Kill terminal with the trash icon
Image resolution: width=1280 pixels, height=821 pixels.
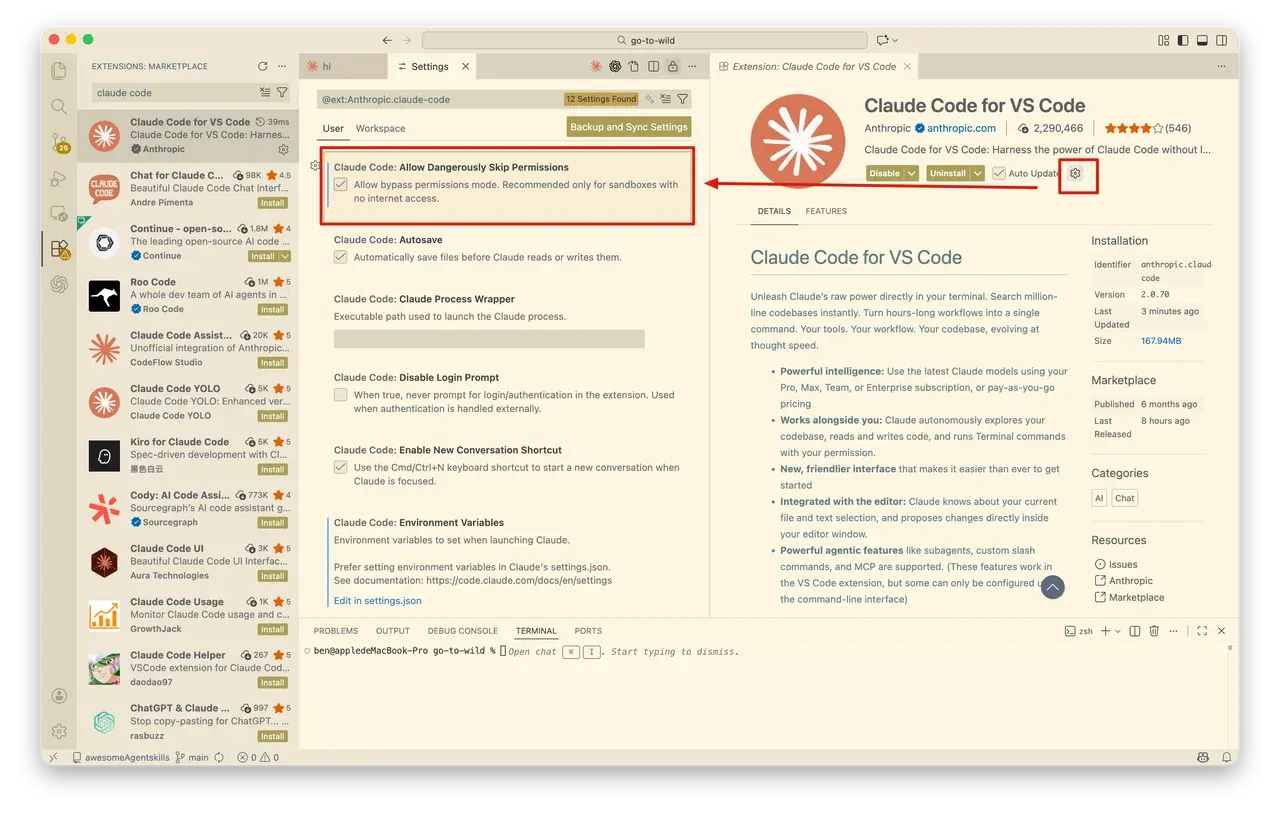[1154, 631]
